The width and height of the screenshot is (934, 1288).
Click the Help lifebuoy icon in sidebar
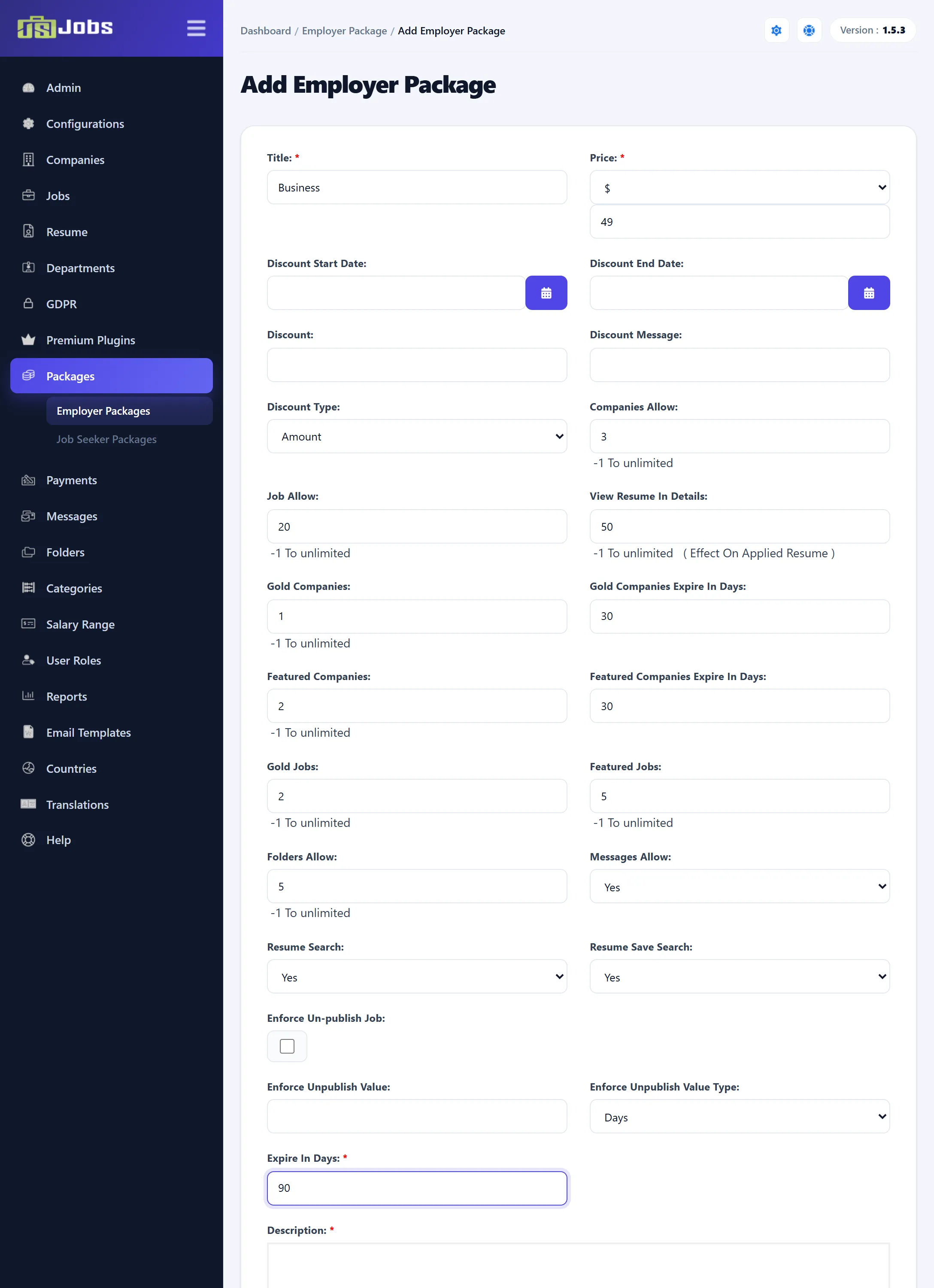click(x=28, y=839)
